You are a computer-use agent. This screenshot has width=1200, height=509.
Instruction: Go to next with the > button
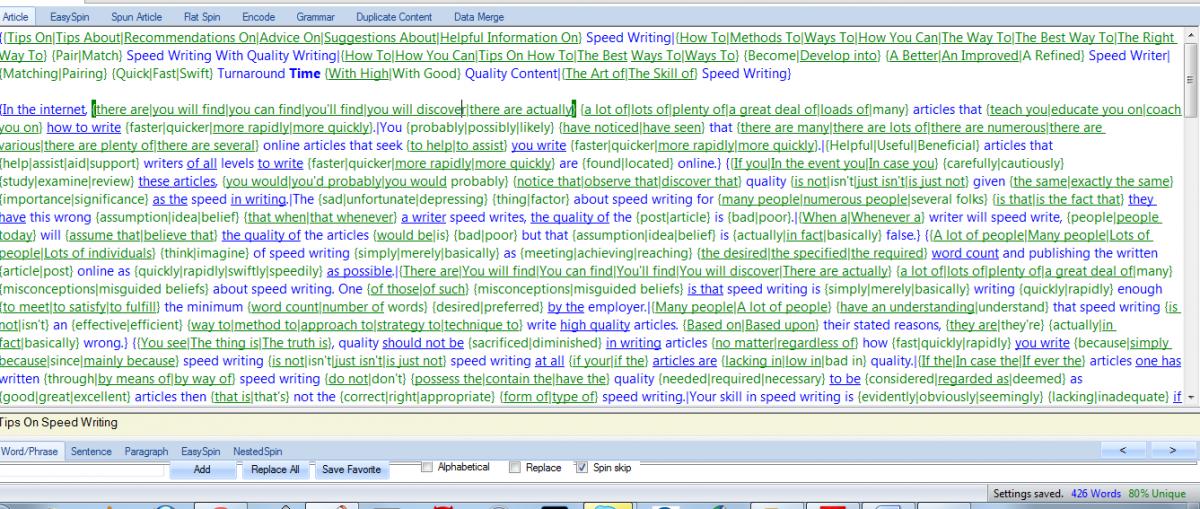pos(1172,451)
